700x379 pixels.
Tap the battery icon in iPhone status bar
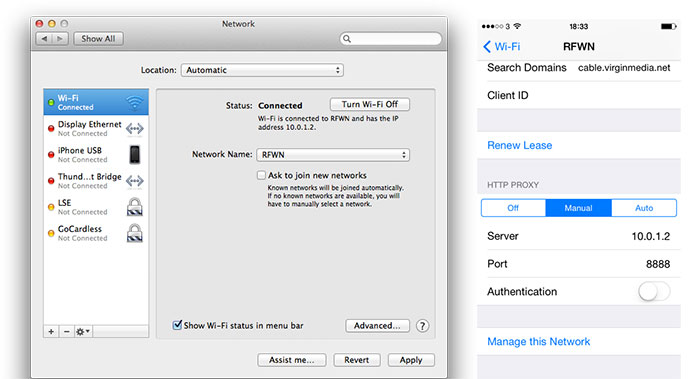pos(668,26)
